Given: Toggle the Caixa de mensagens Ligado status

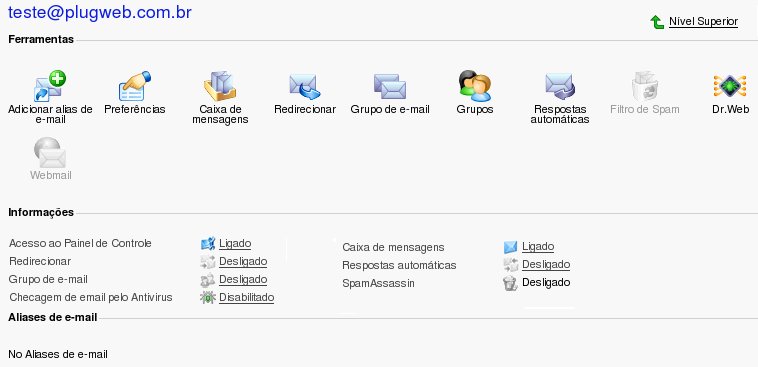Looking at the screenshot, I should (x=538, y=247).
